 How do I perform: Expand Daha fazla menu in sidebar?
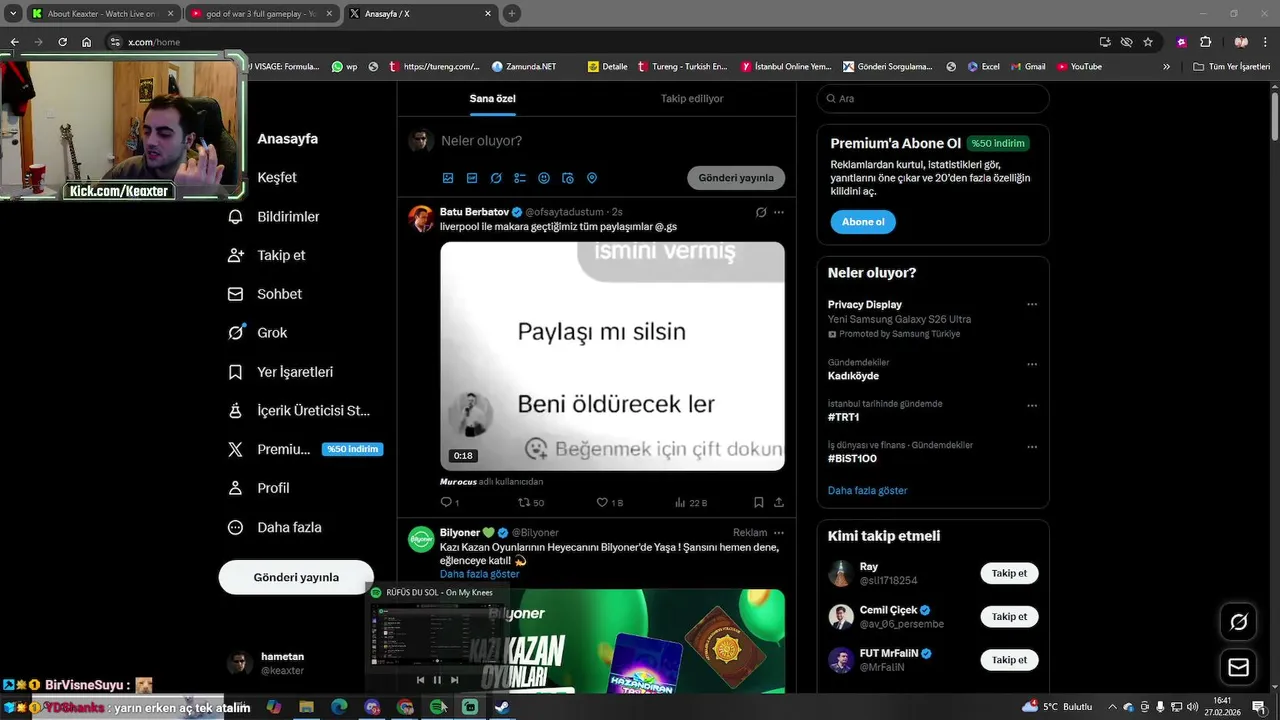(x=275, y=527)
